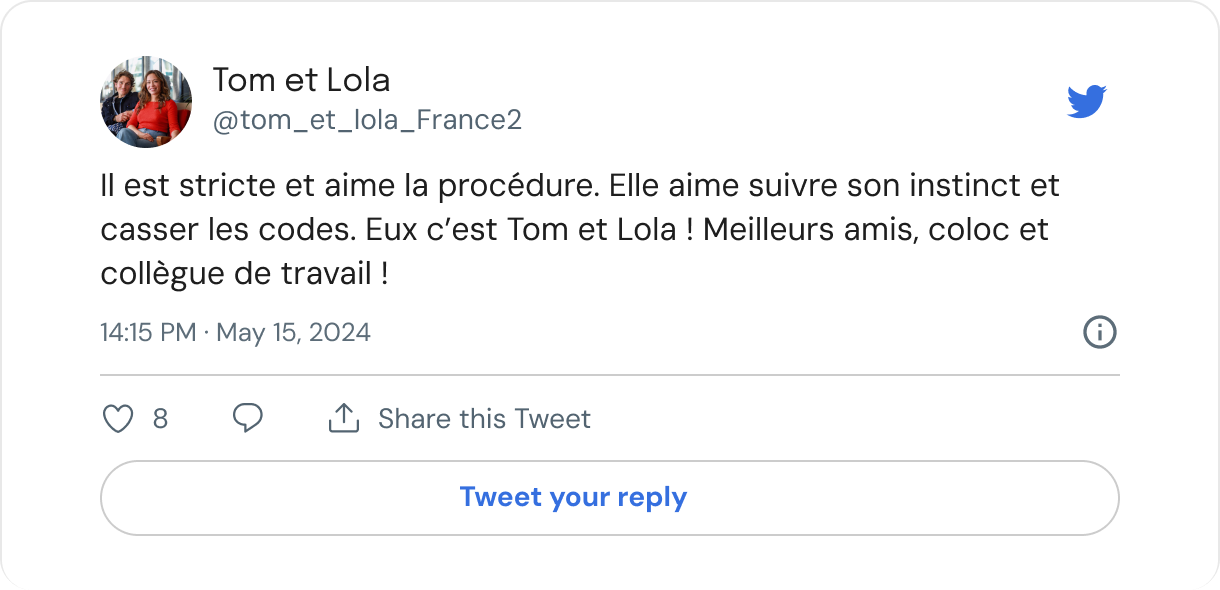1220x590 pixels.
Task: Click the "May 15, 2024" date
Action: (293, 332)
